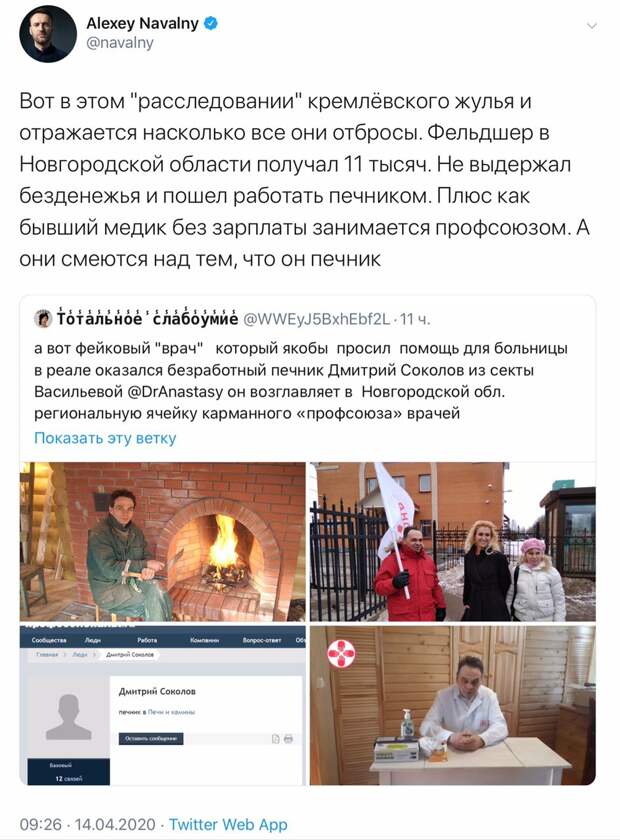The width and height of the screenshot is (620, 840).
Task: Click the main tweet text body
Action: coord(304,180)
